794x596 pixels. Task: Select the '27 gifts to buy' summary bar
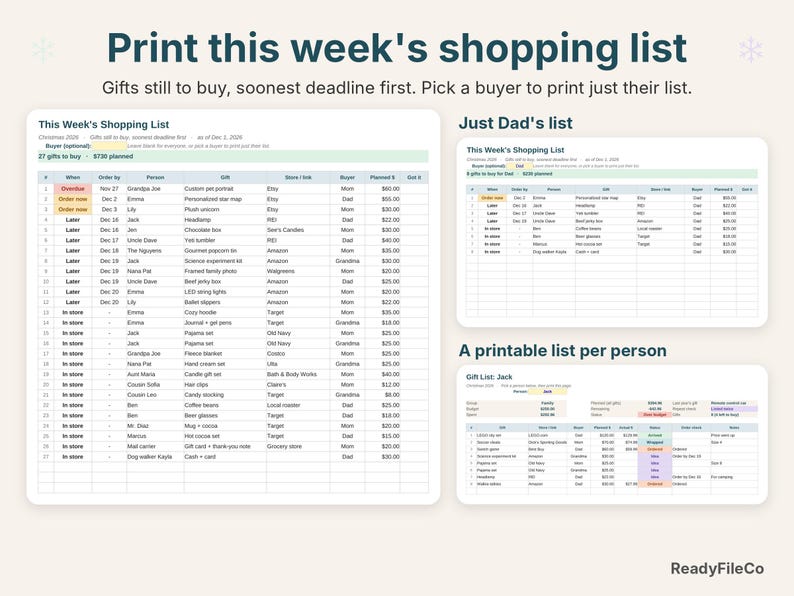pyautogui.click(x=233, y=156)
